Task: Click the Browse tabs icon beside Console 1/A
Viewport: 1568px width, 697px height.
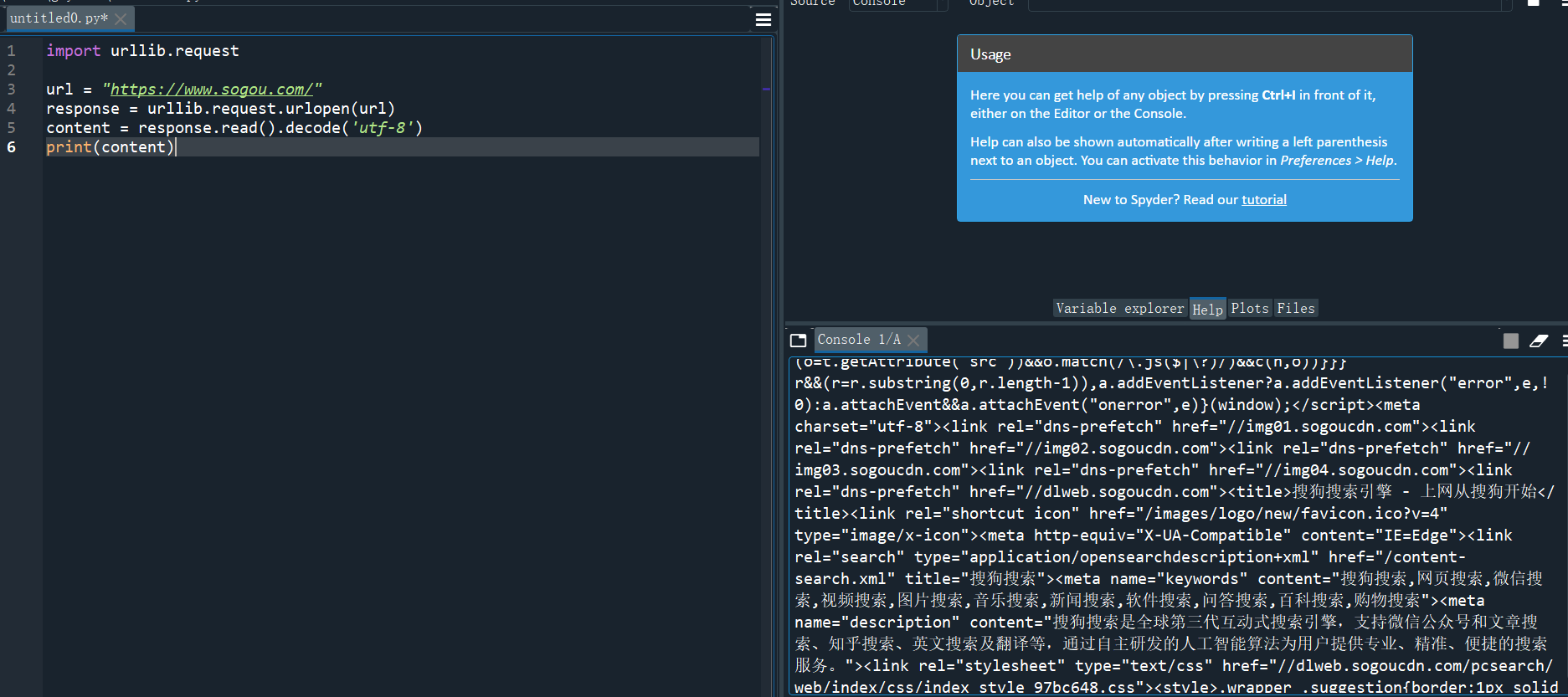Action: pos(799,341)
